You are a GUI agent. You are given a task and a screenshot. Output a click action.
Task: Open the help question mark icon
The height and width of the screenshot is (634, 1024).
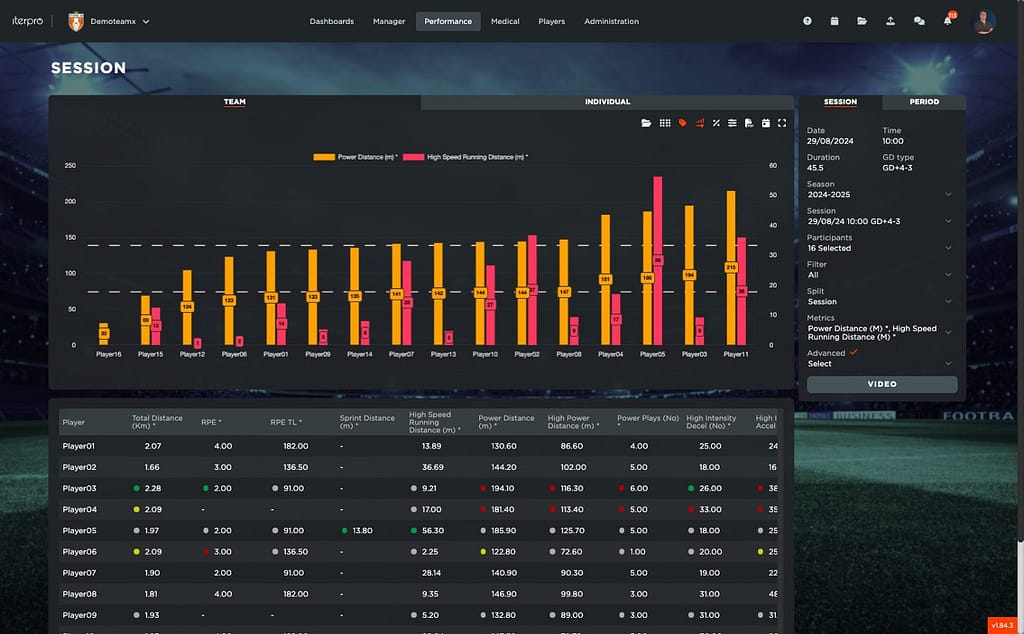coord(806,21)
